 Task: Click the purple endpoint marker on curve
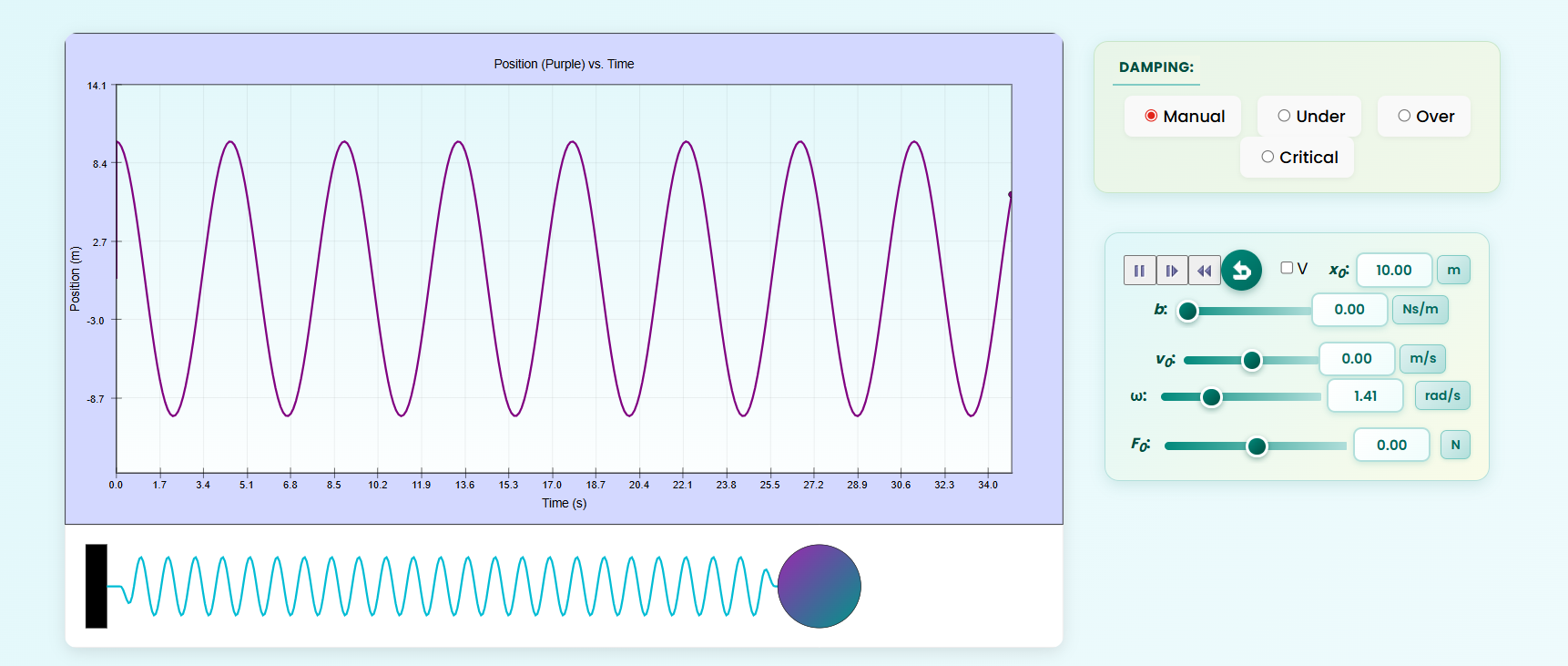[1010, 194]
